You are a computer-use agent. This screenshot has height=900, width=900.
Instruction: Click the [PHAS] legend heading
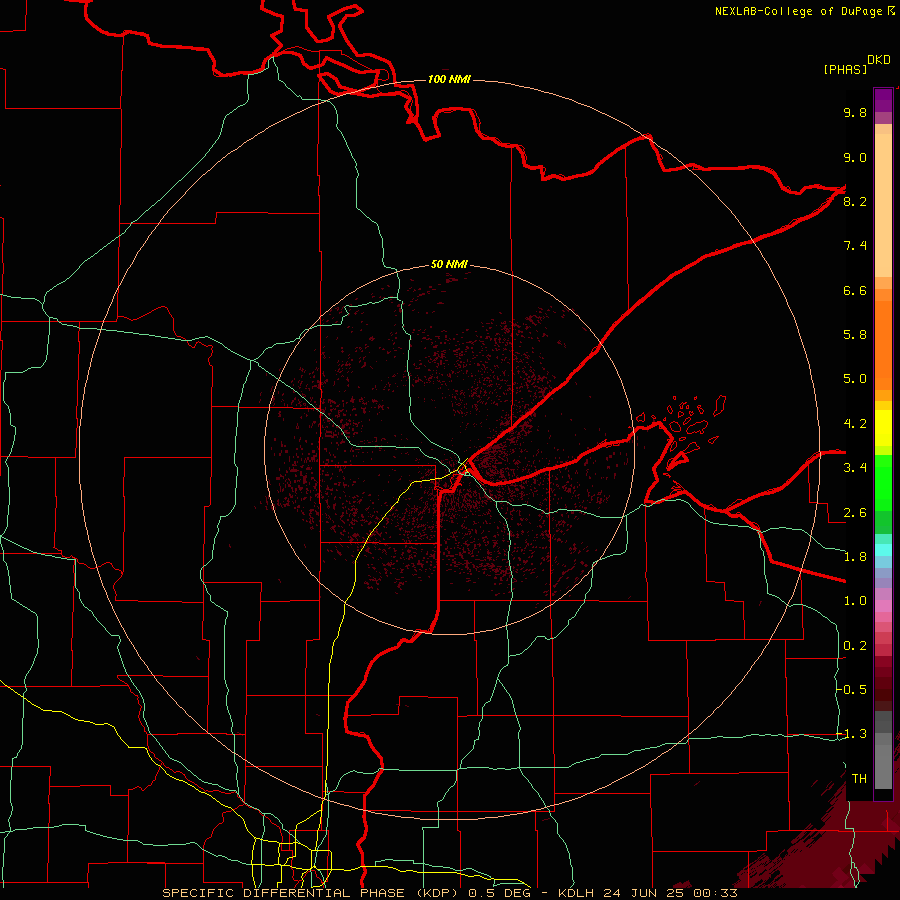[x=845, y=69]
